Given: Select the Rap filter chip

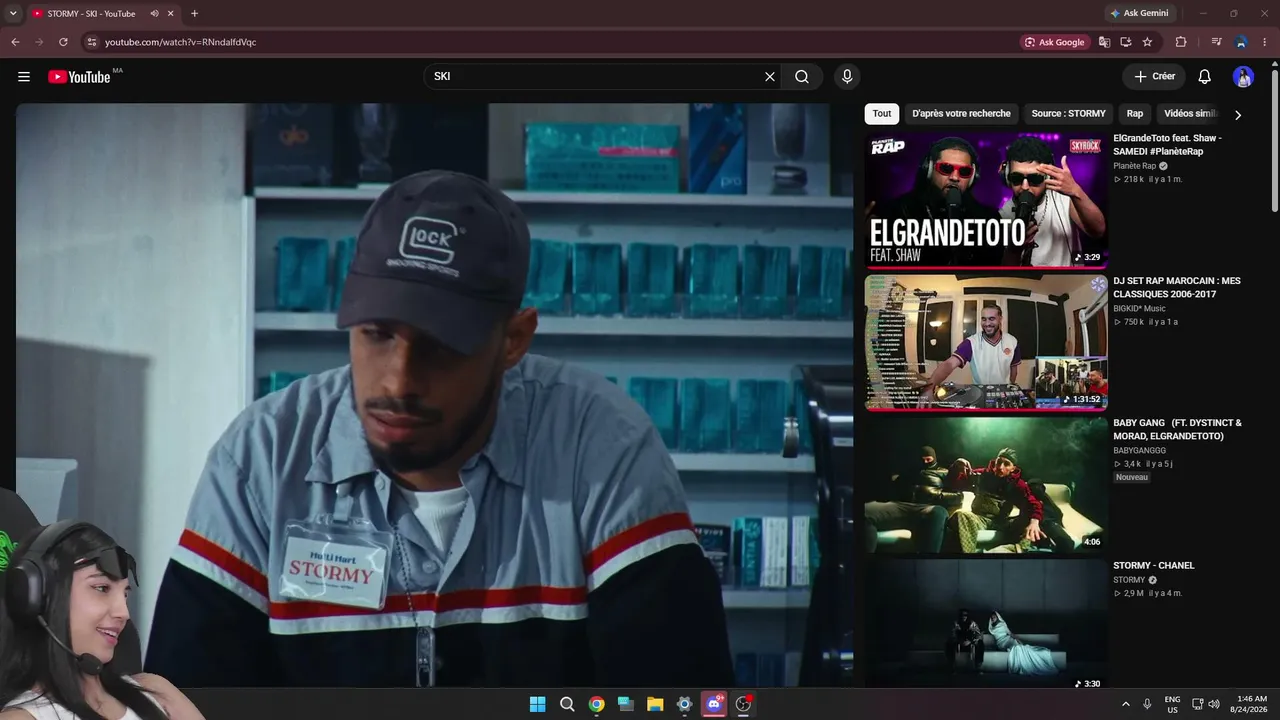Looking at the screenshot, I should pos(1135,114).
